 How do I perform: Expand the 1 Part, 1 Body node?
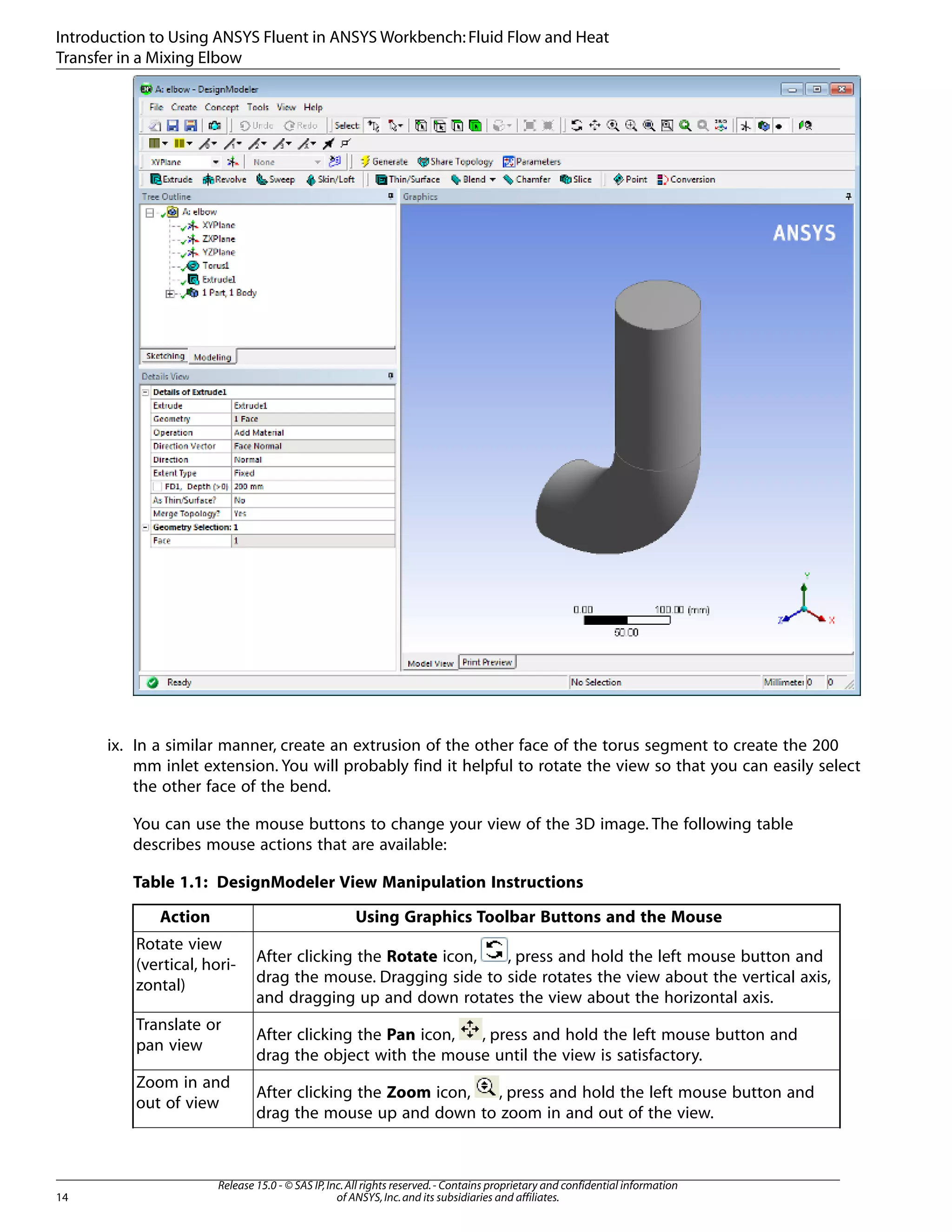coord(169,293)
